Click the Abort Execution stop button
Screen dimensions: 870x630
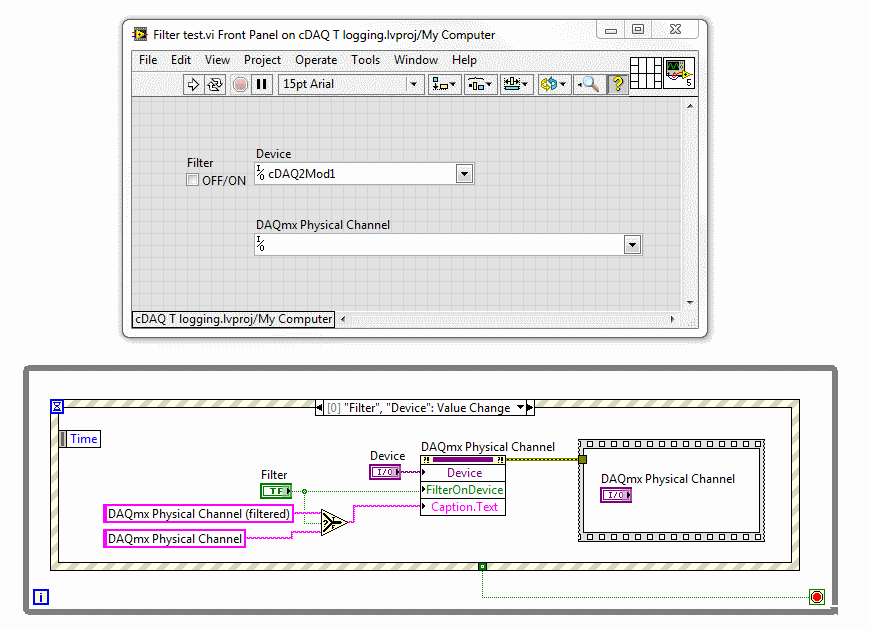coord(240,84)
